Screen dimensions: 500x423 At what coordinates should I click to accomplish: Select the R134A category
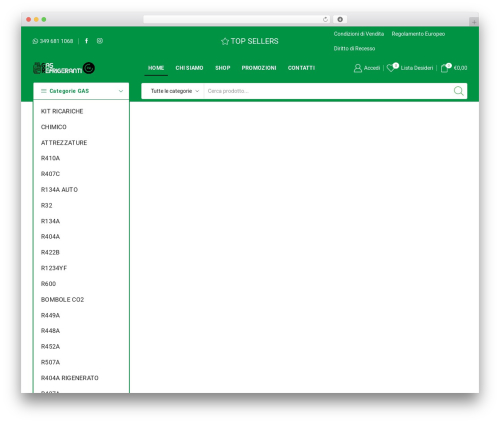pos(50,221)
